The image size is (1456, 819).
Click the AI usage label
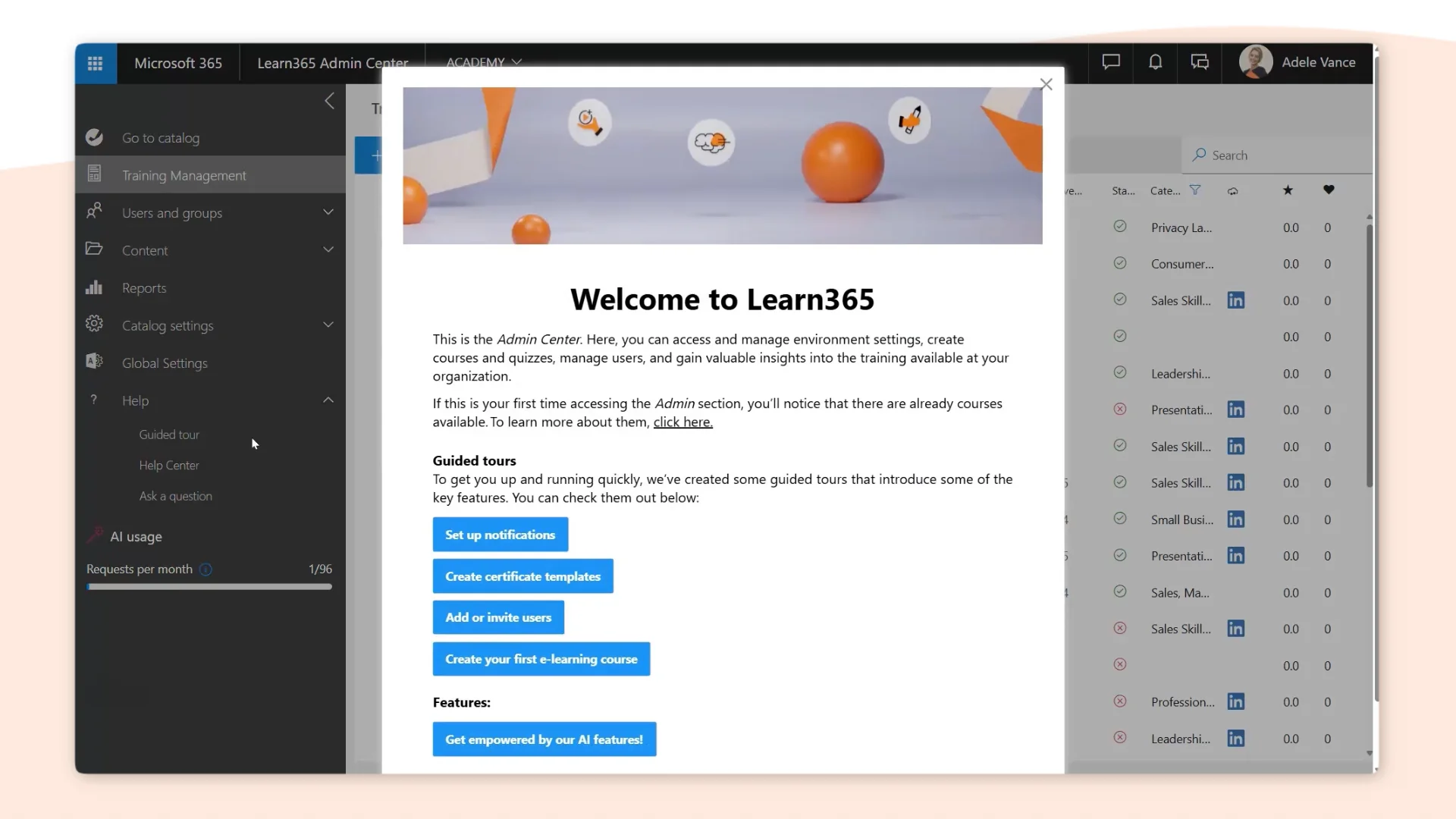point(136,537)
